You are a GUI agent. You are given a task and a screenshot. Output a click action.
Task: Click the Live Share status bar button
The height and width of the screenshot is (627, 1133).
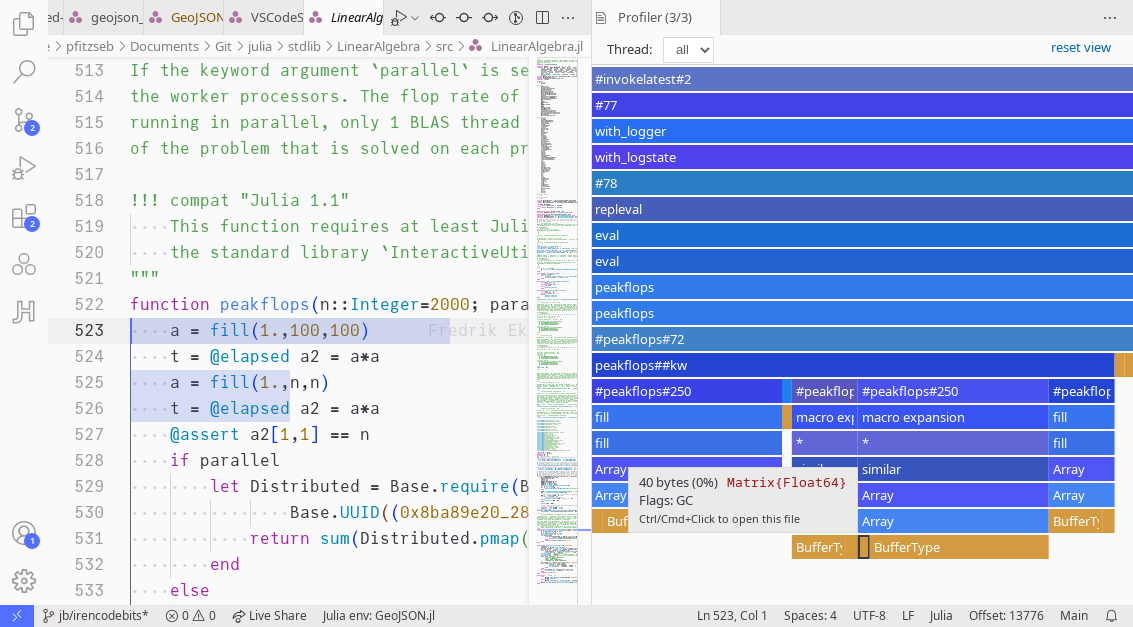pyautogui.click(x=269, y=616)
